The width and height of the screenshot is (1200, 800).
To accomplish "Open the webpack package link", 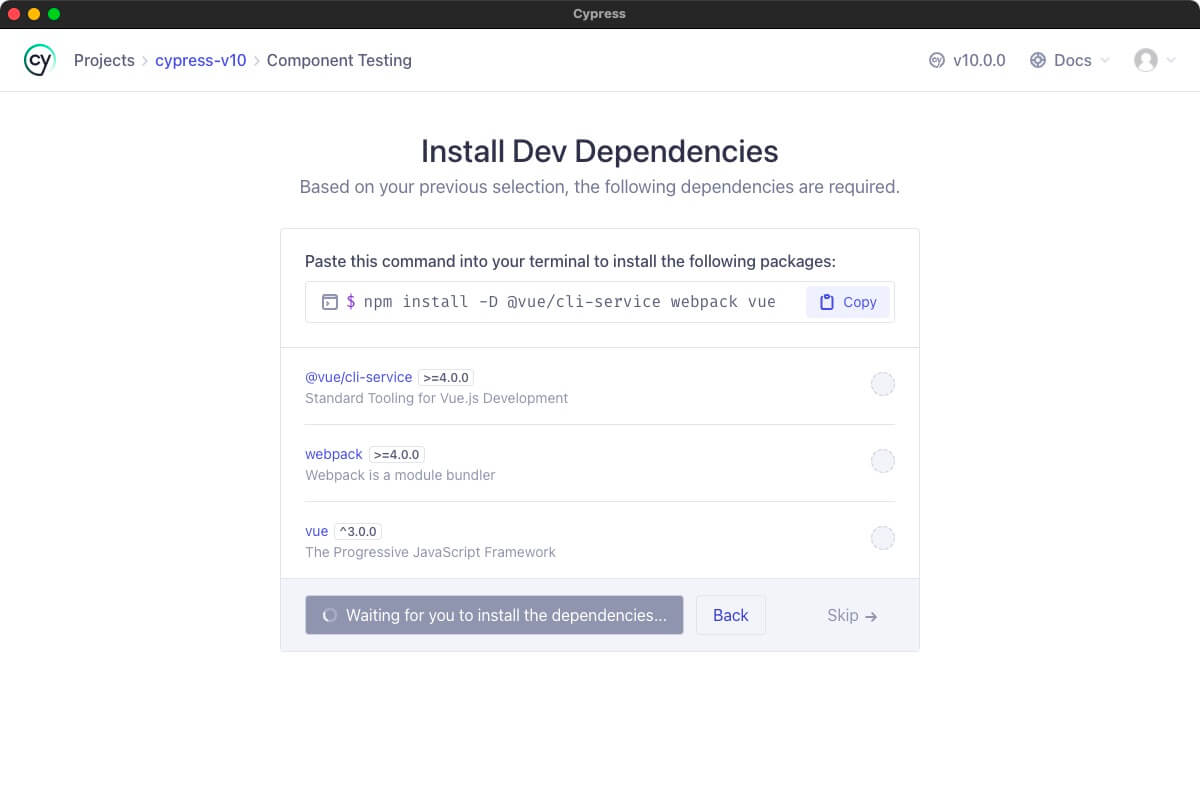I will pyautogui.click(x=333, y=454).
